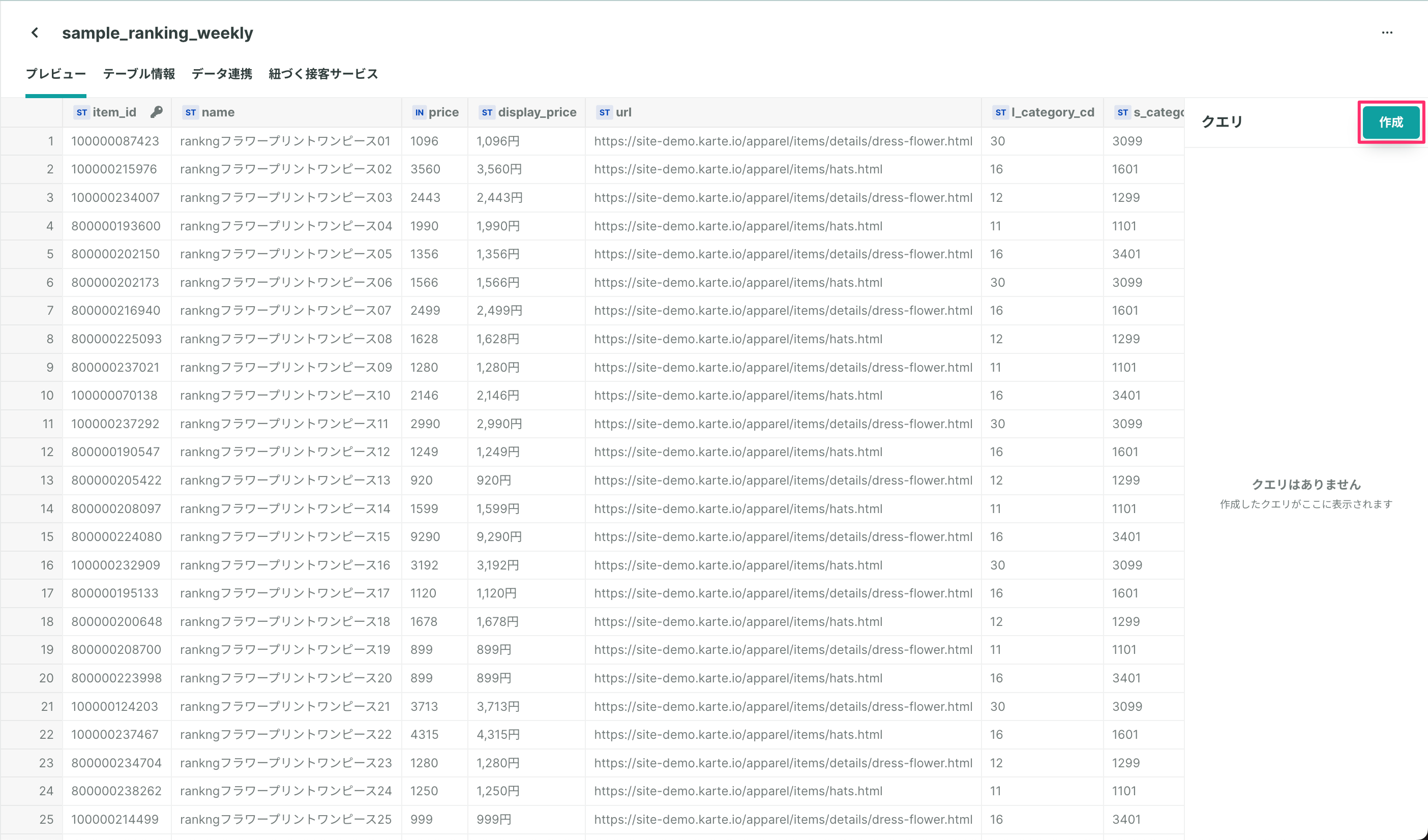Click name cell ending ワンピース20
The width and height of the screenshot is (1428, 840).
click(x=286, y=678)
